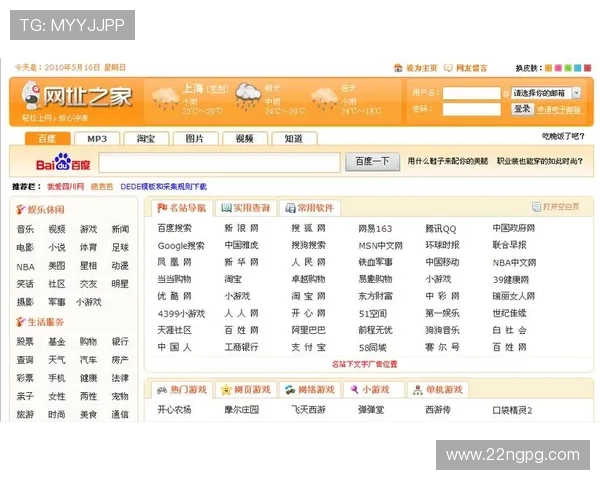Click the 打开空白页 link
Image resolution: width=600 pixels, height=480 pixels.
(x=561, y=207)
